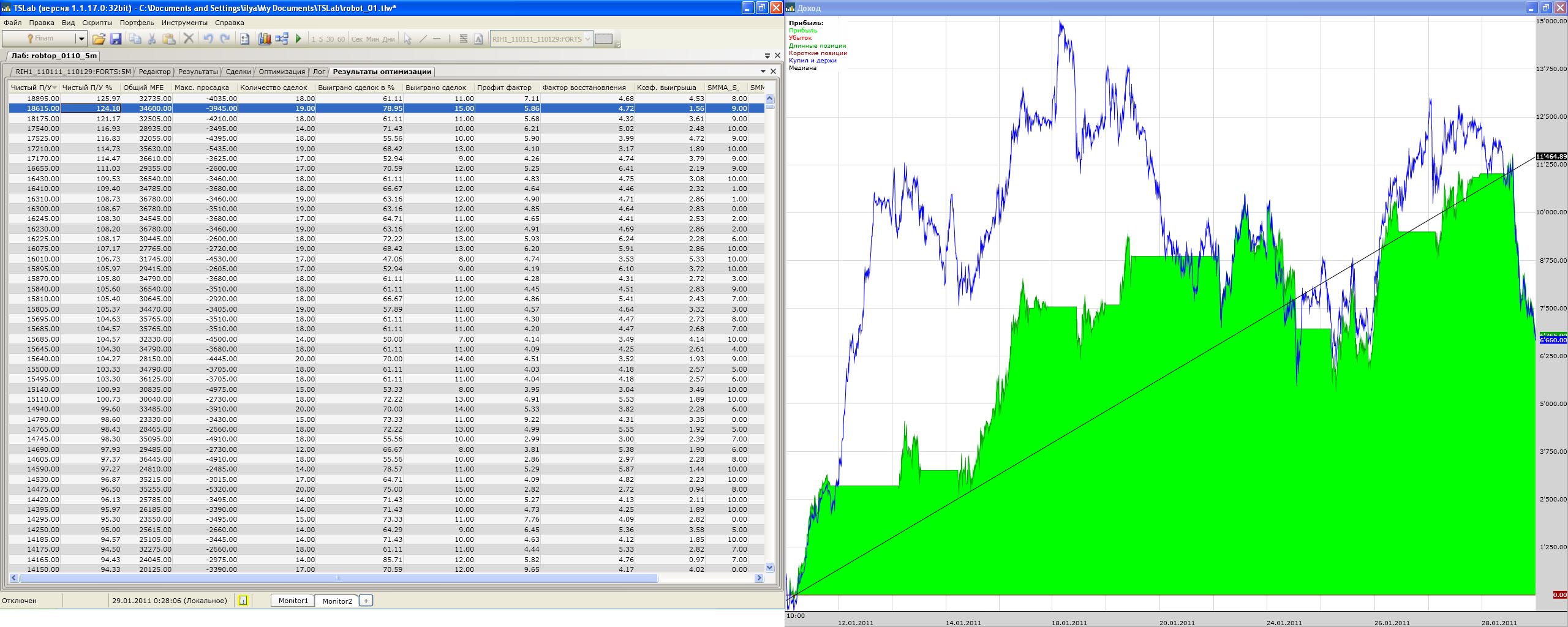Click the plus button next to Monitor2
The width and height of the screenshot is (1568, 627).
[x=366, y=601]
